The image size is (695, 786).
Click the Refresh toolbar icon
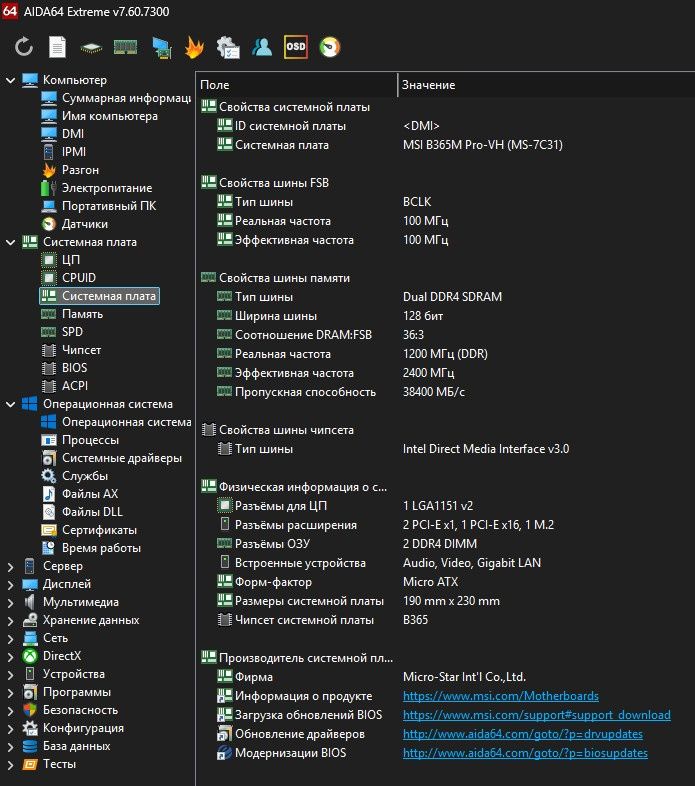click(24, 47)
